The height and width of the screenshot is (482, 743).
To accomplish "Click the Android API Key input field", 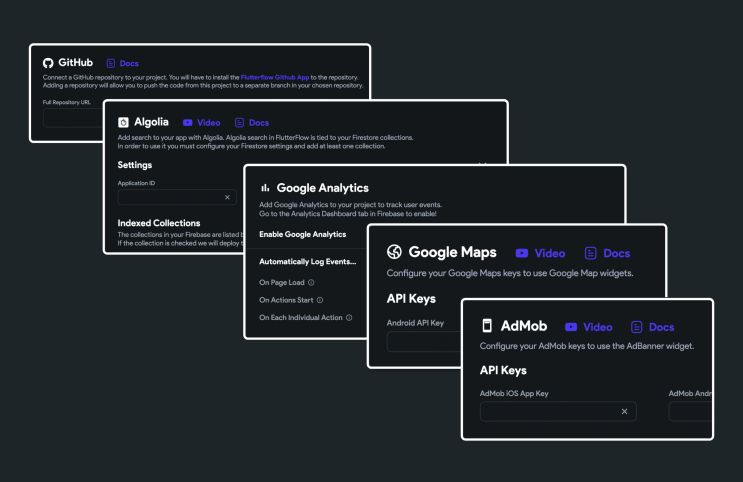I will (424, 342).
